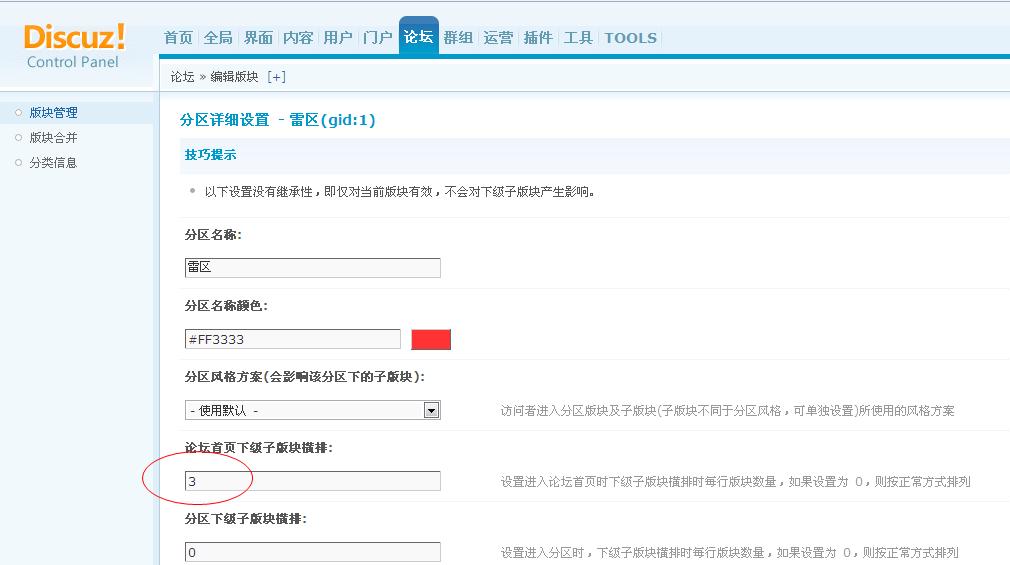Open the 首页 tab

pos(178,38)
